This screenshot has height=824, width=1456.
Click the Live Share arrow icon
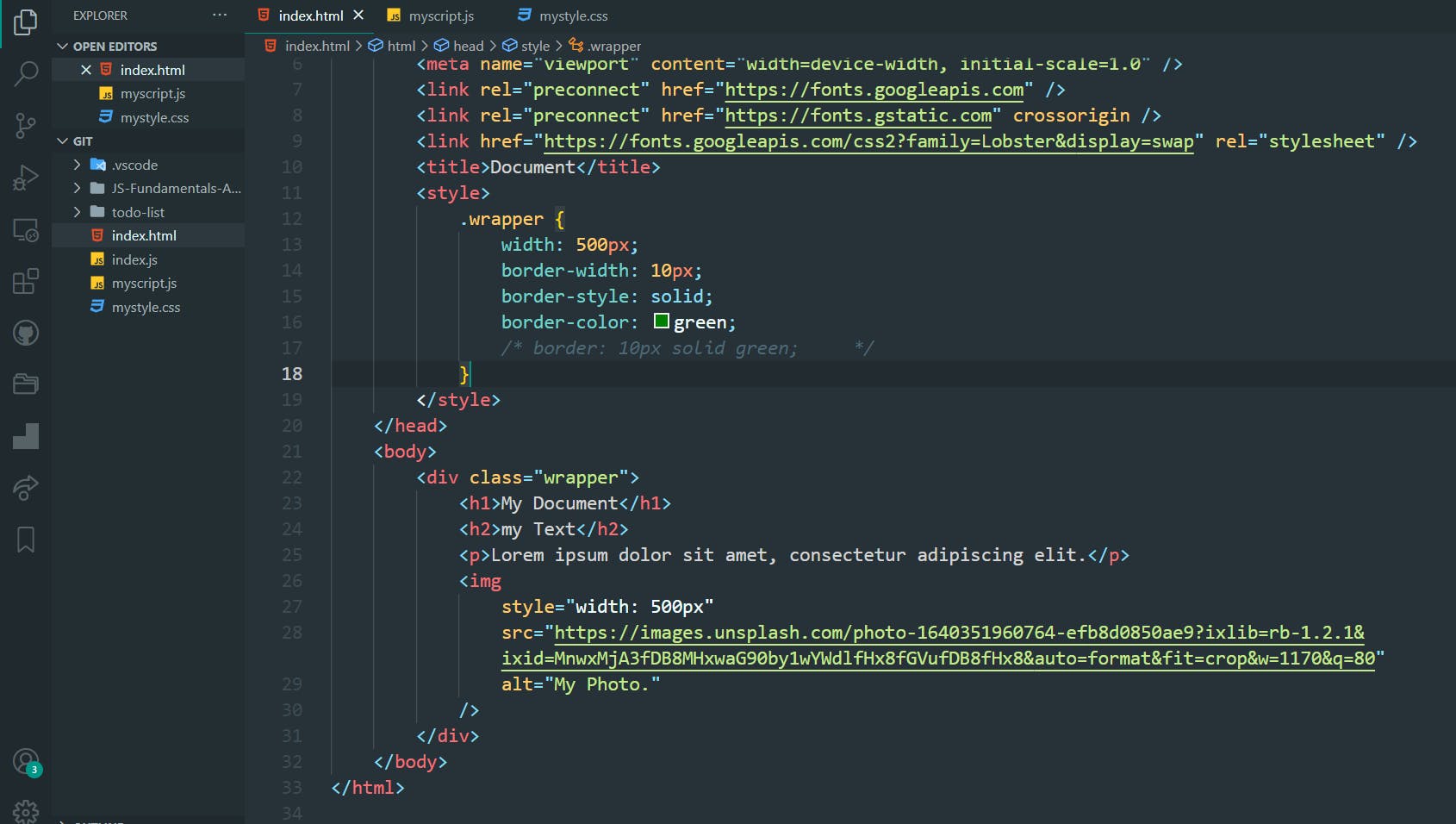click(26, 488)
